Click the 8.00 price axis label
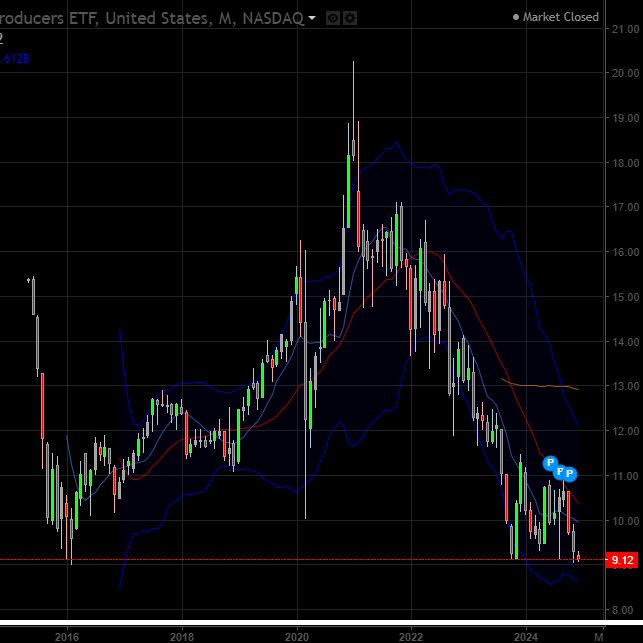 point(623,610)
